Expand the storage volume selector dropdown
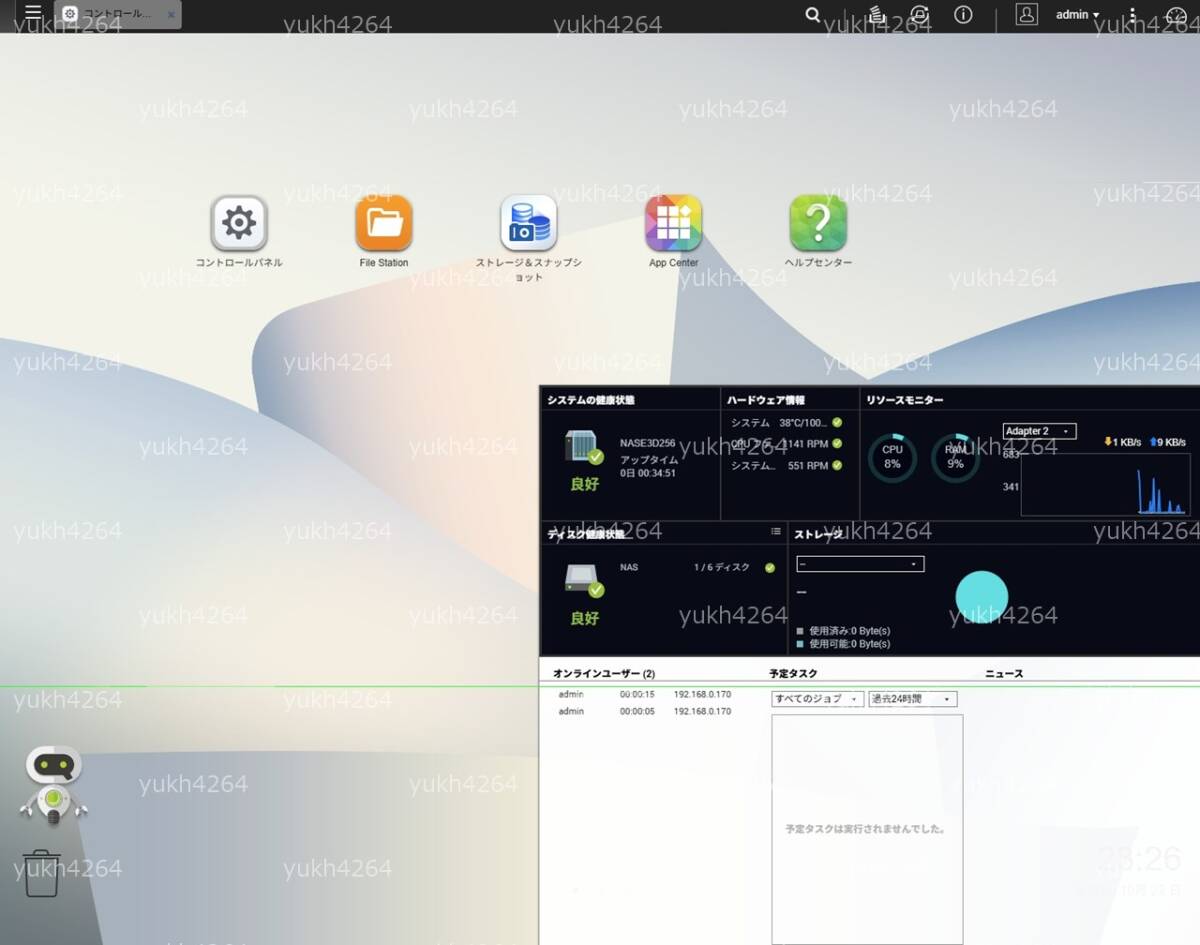The height and width of the screenshot is (945, 1200). click(x=860, y=564)
